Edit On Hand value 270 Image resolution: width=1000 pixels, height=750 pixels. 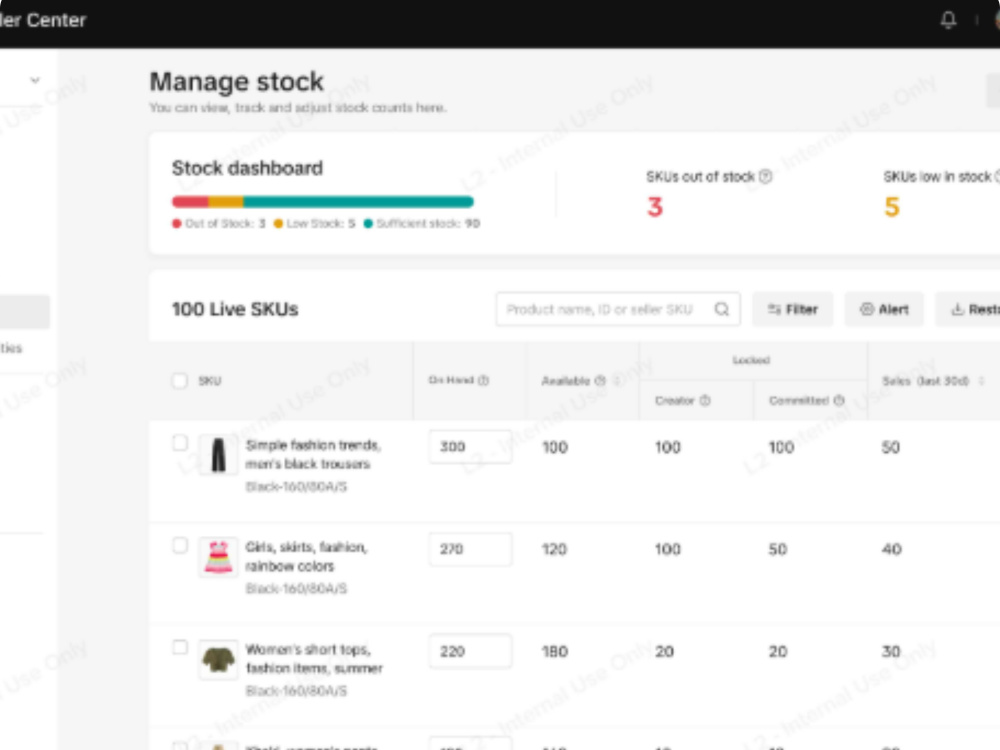470,549
